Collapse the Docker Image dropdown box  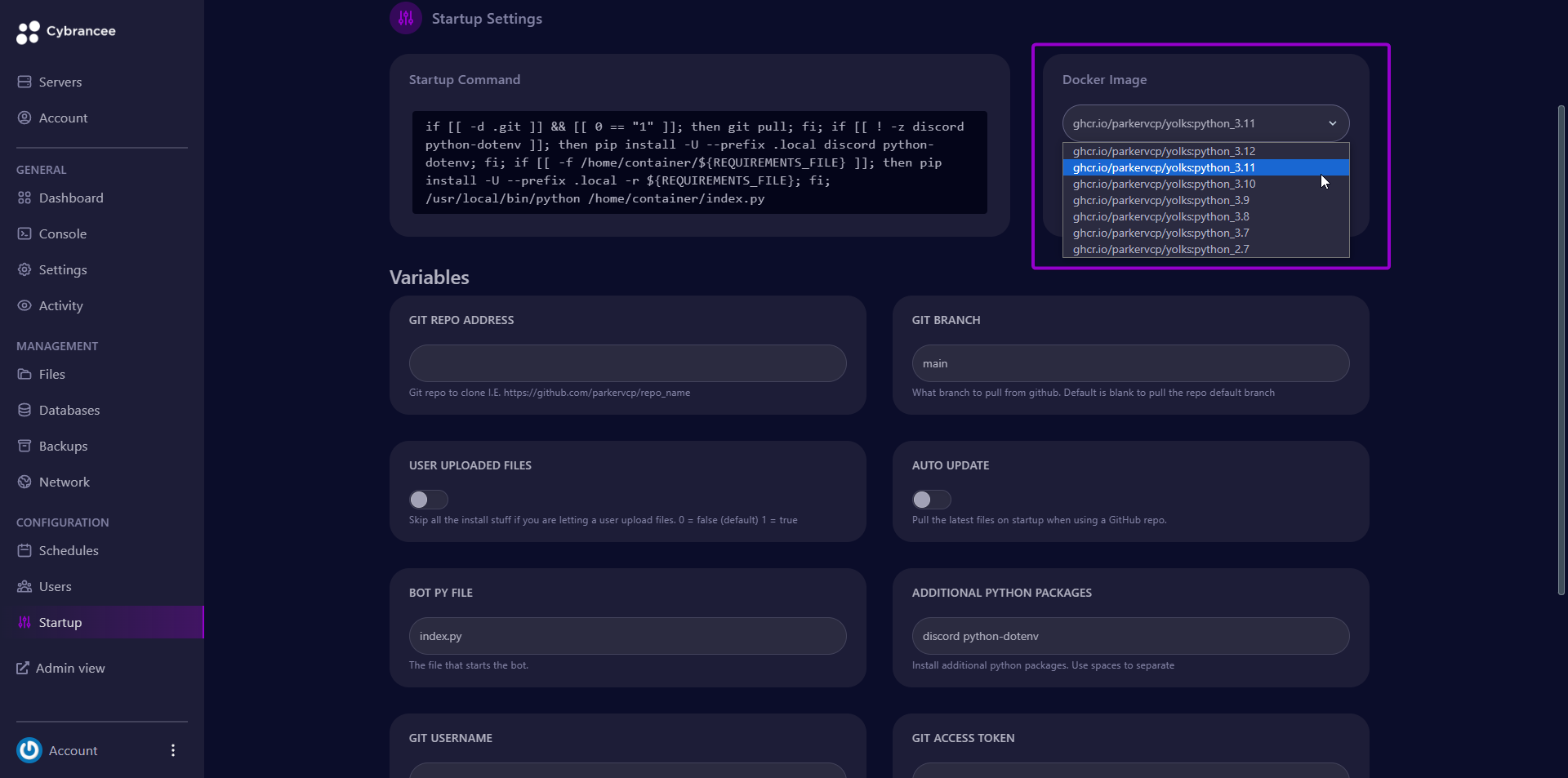tap(1205, 124)
